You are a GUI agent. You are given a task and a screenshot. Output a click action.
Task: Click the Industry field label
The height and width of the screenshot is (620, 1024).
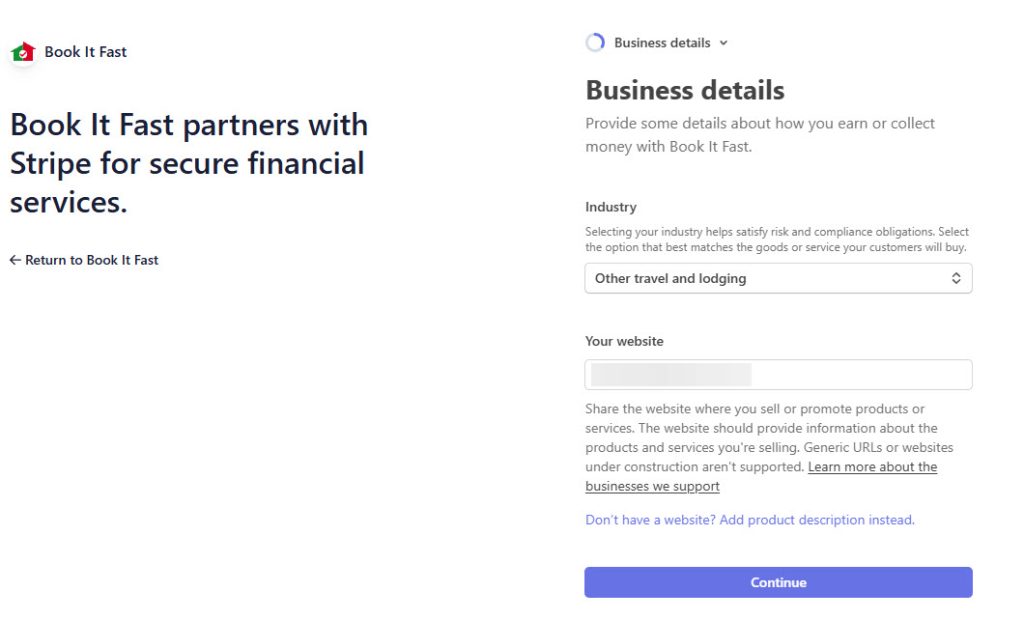611,207
